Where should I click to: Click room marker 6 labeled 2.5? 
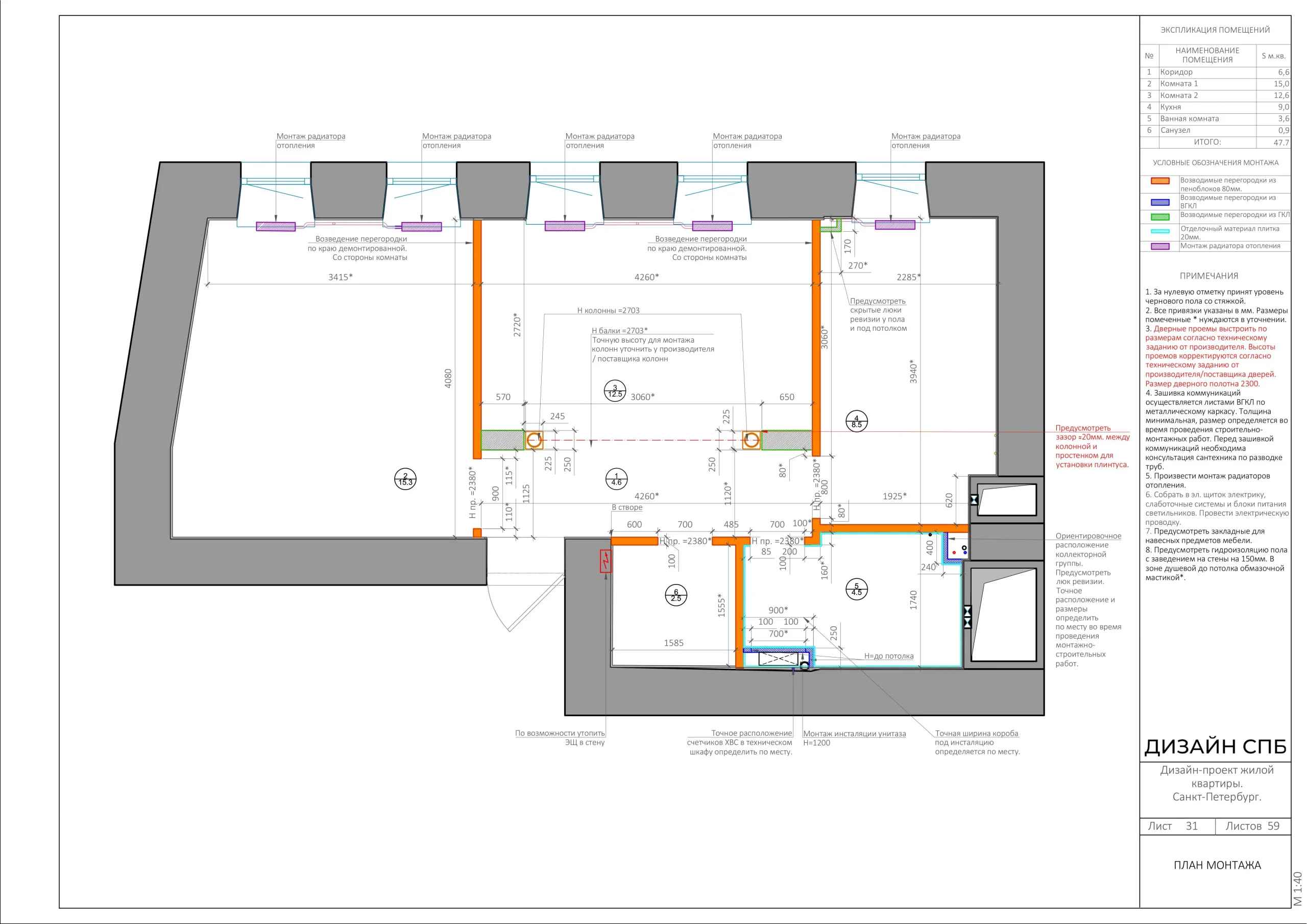pos(676,596)
